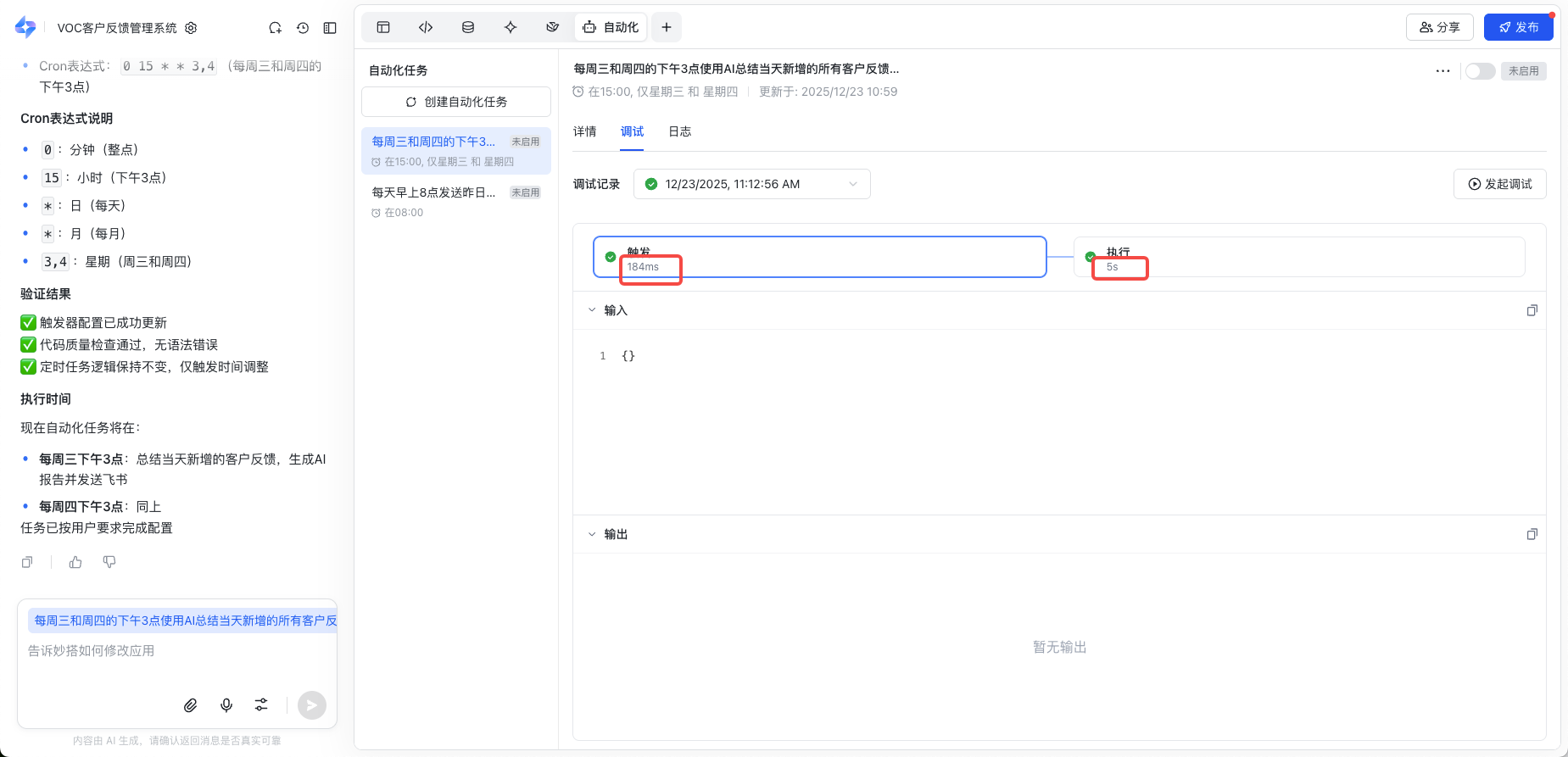1568x757 pixels.
Task: Open the debug record timestamp dropdown
Action: tap(751, 184)
